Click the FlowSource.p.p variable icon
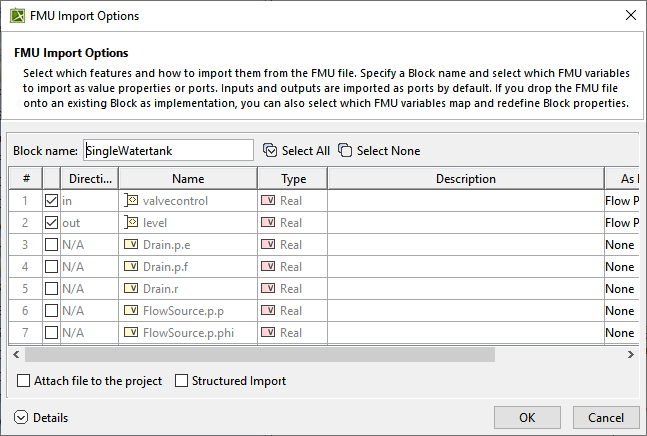The height and width of the screenshot is (436, 647). tap(131, 311)
